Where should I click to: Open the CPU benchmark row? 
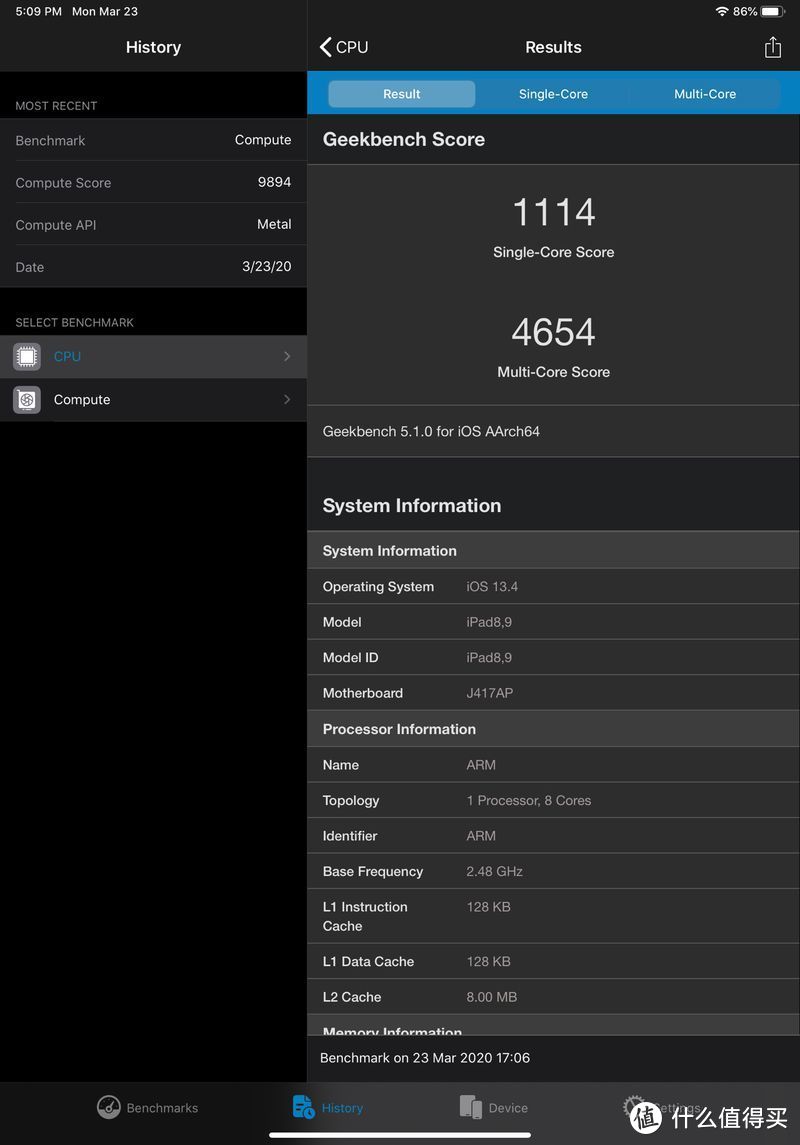point(153,356)
